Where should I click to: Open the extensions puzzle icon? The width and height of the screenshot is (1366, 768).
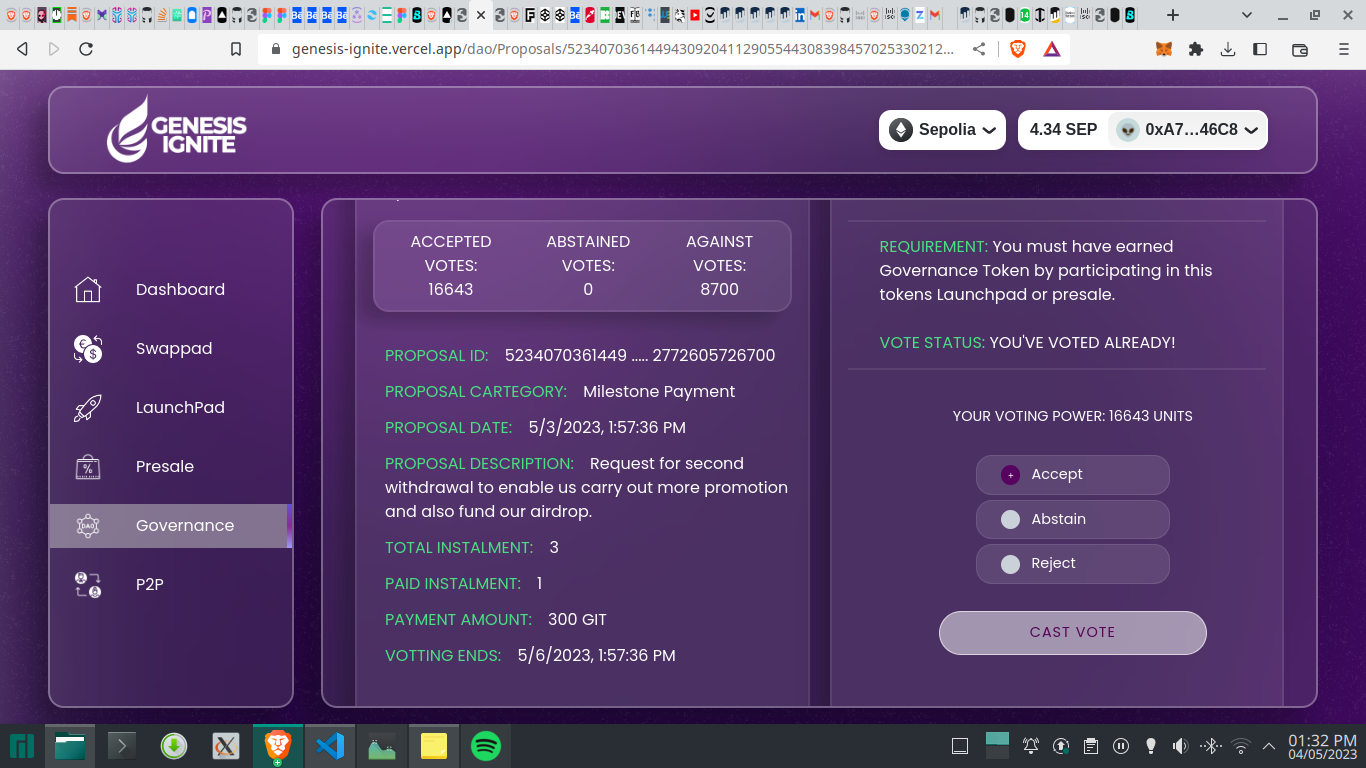coord(1195,49)
